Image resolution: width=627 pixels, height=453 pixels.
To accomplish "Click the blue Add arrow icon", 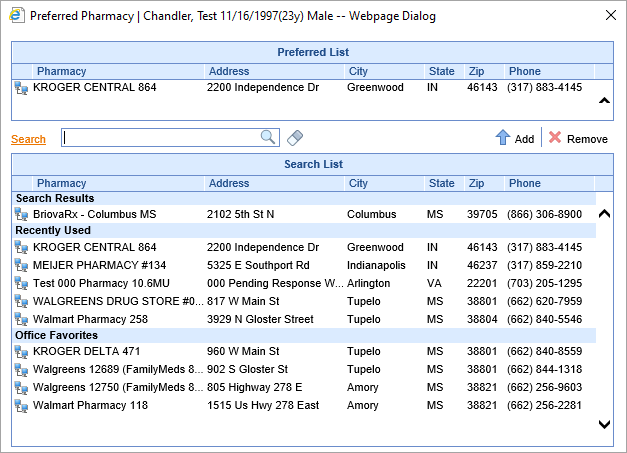I will click(503, 138).
